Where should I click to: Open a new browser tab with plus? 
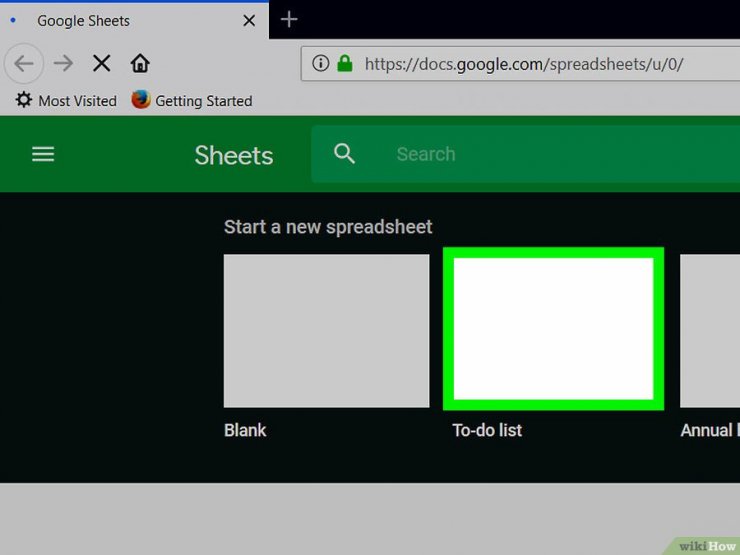coord(289,19)
